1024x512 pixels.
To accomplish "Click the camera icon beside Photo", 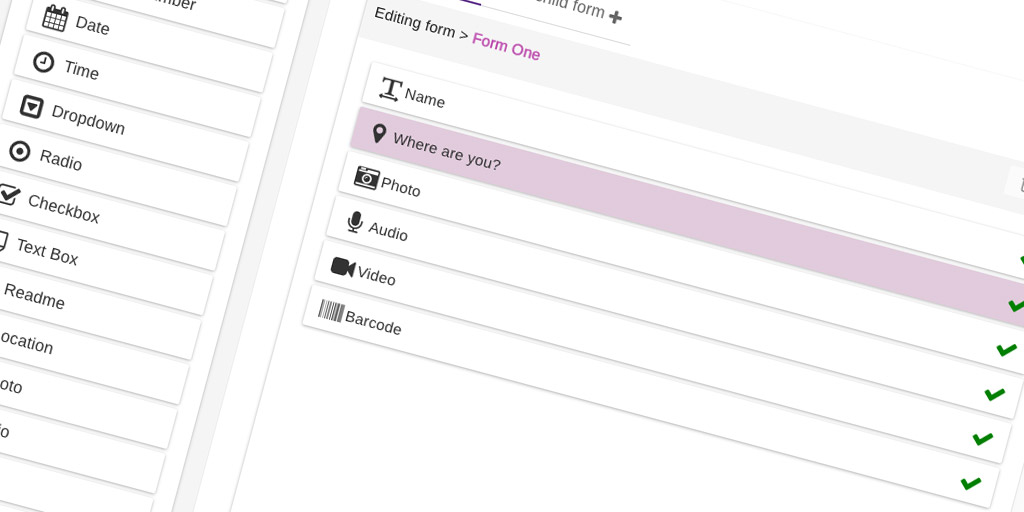I will click(x=366, y=177).
